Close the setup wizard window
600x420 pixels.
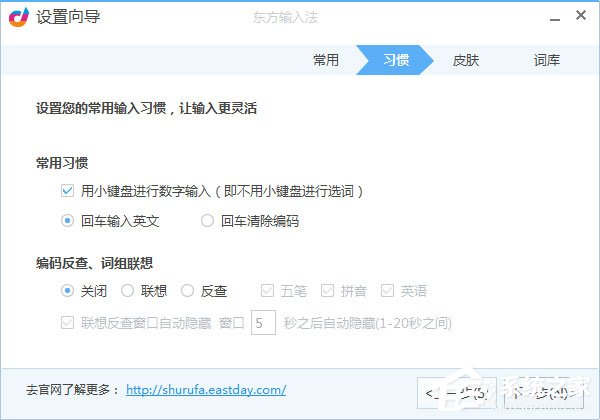[581, 15]
